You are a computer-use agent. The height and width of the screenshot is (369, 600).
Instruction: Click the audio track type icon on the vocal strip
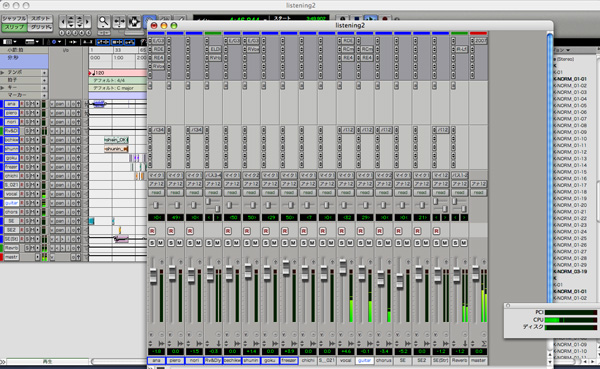click(351, 344)
